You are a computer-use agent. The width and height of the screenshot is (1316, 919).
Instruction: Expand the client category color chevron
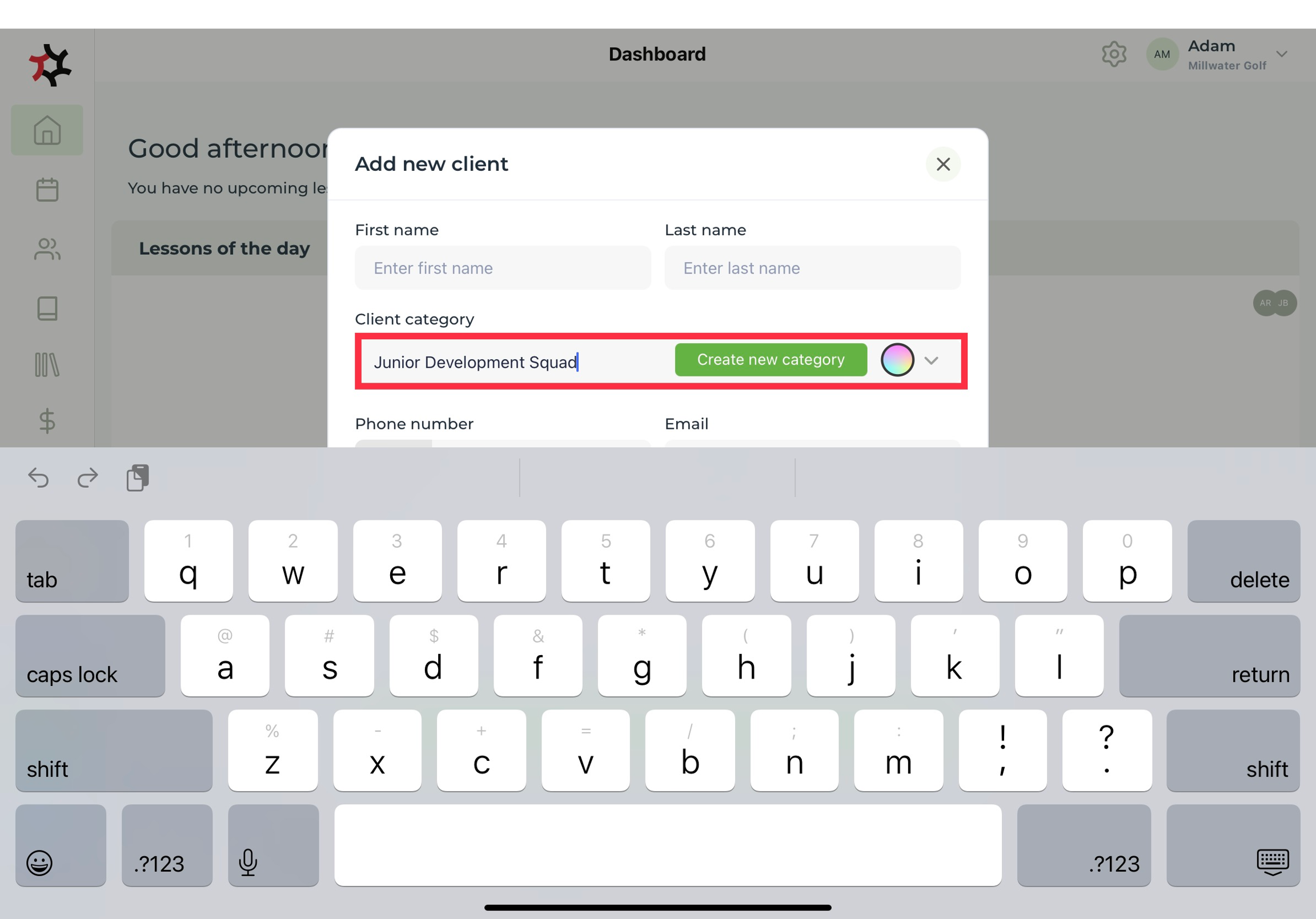932,360
